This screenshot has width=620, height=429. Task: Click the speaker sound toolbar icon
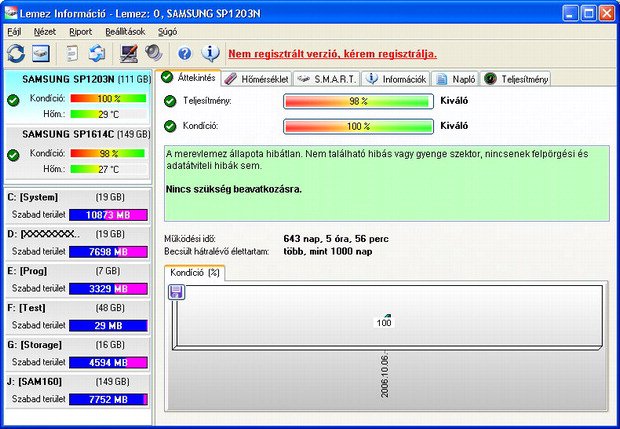[x=153, y=53]
